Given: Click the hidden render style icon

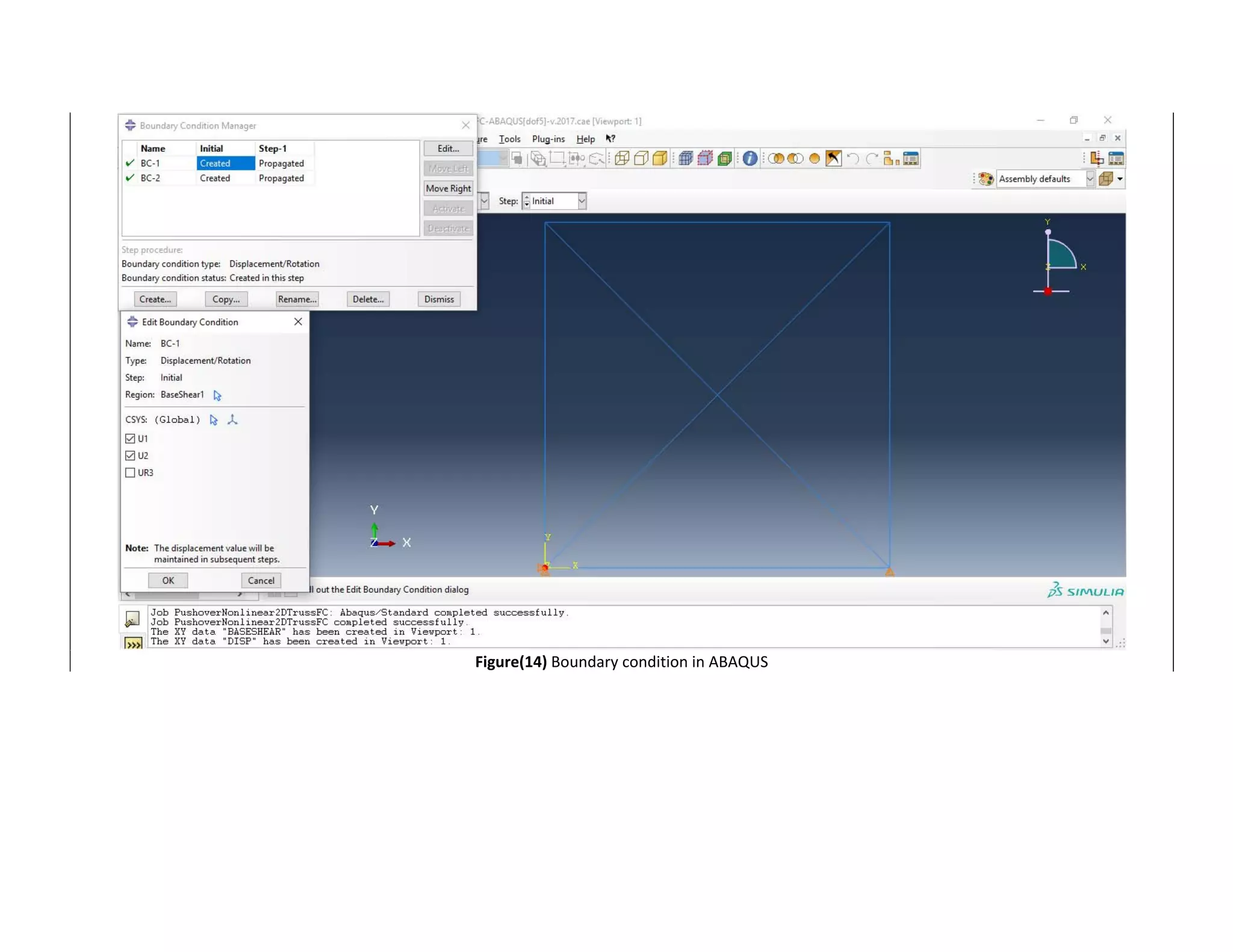Looking at the screenshot, I should (641, 159).
